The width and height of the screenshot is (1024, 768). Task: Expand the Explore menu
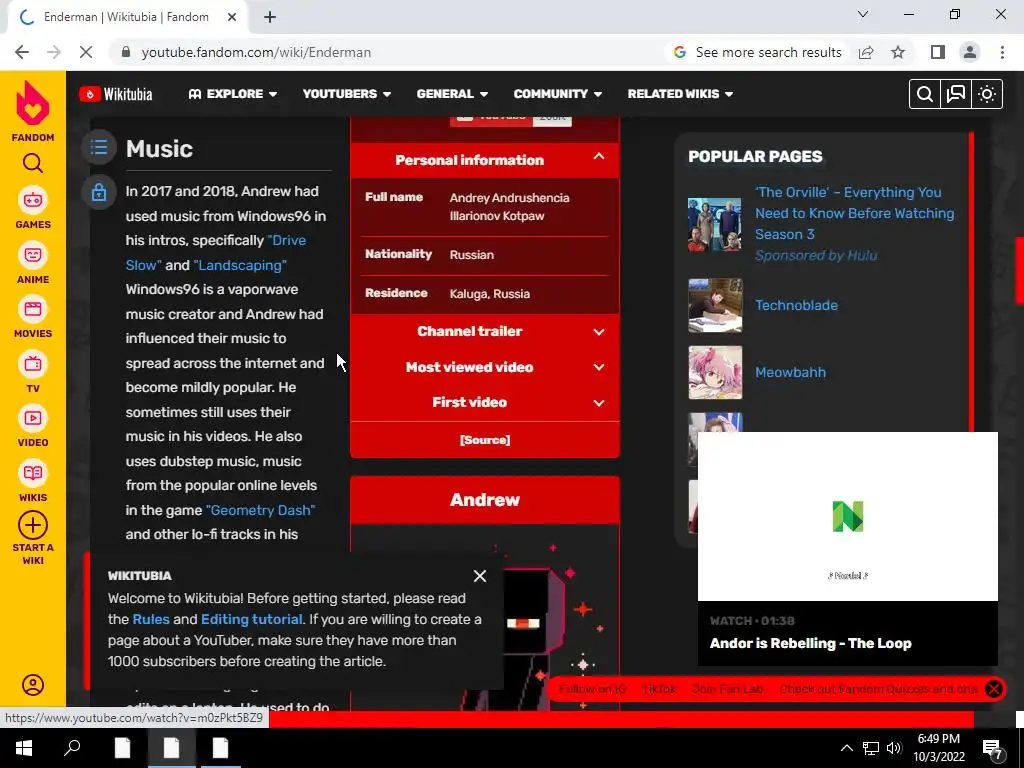(232, 94)
